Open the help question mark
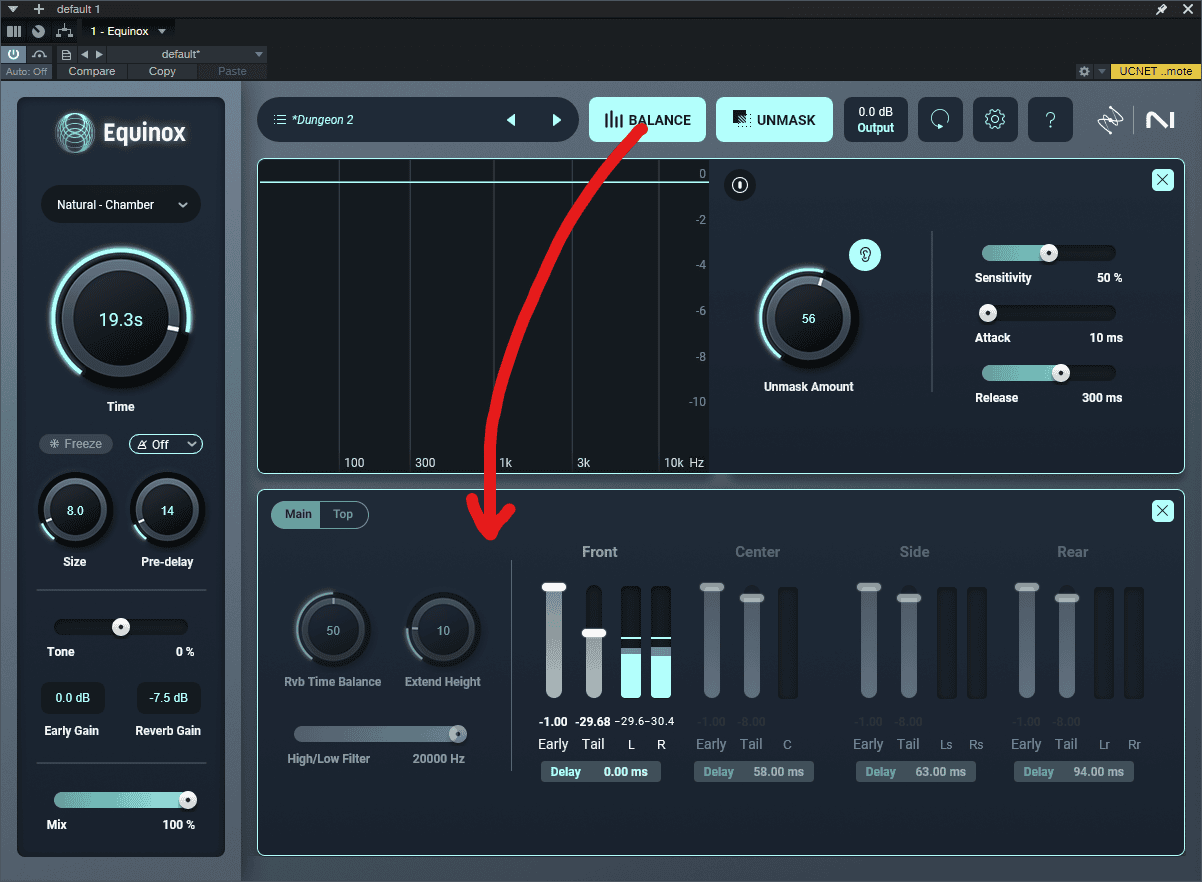 [x=1050, y=120]
